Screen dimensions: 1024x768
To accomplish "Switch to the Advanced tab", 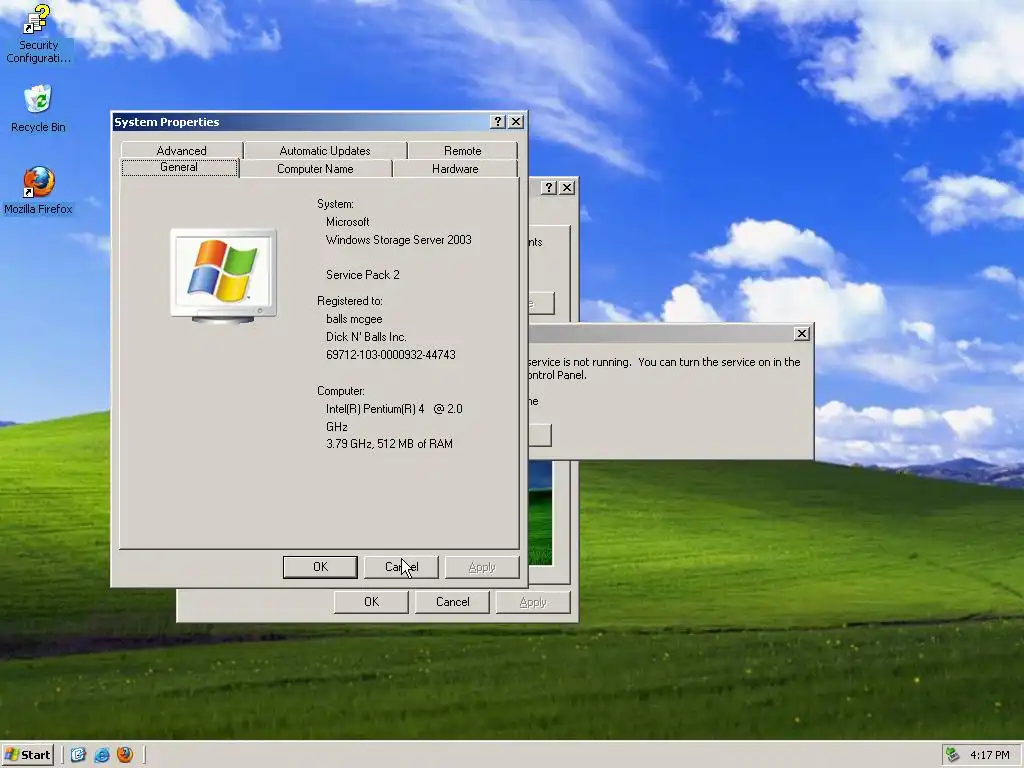I will (x=182, y=151).
